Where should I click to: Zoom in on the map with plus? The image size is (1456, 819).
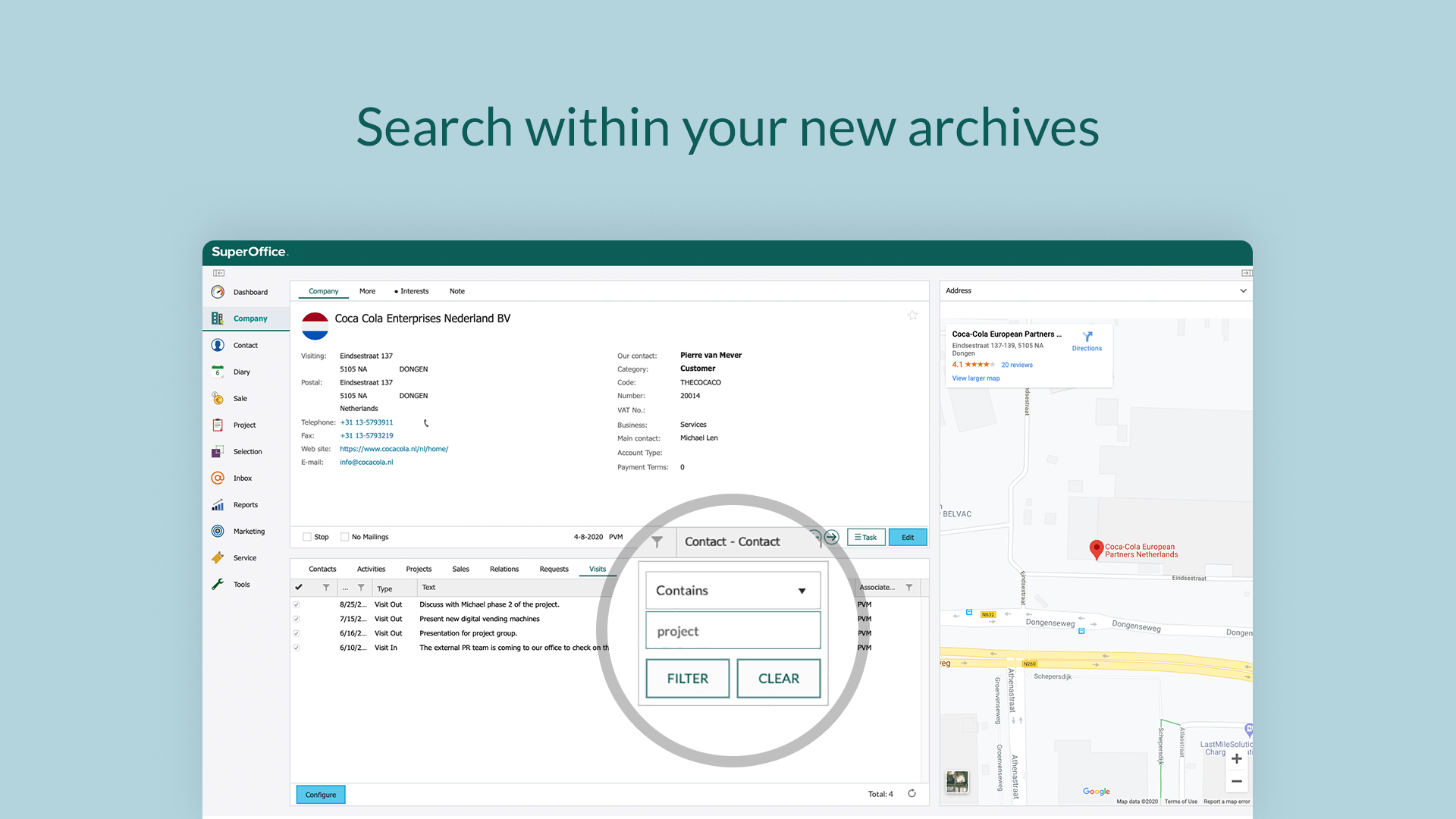pyautogui.click(x=1237, y=758)
